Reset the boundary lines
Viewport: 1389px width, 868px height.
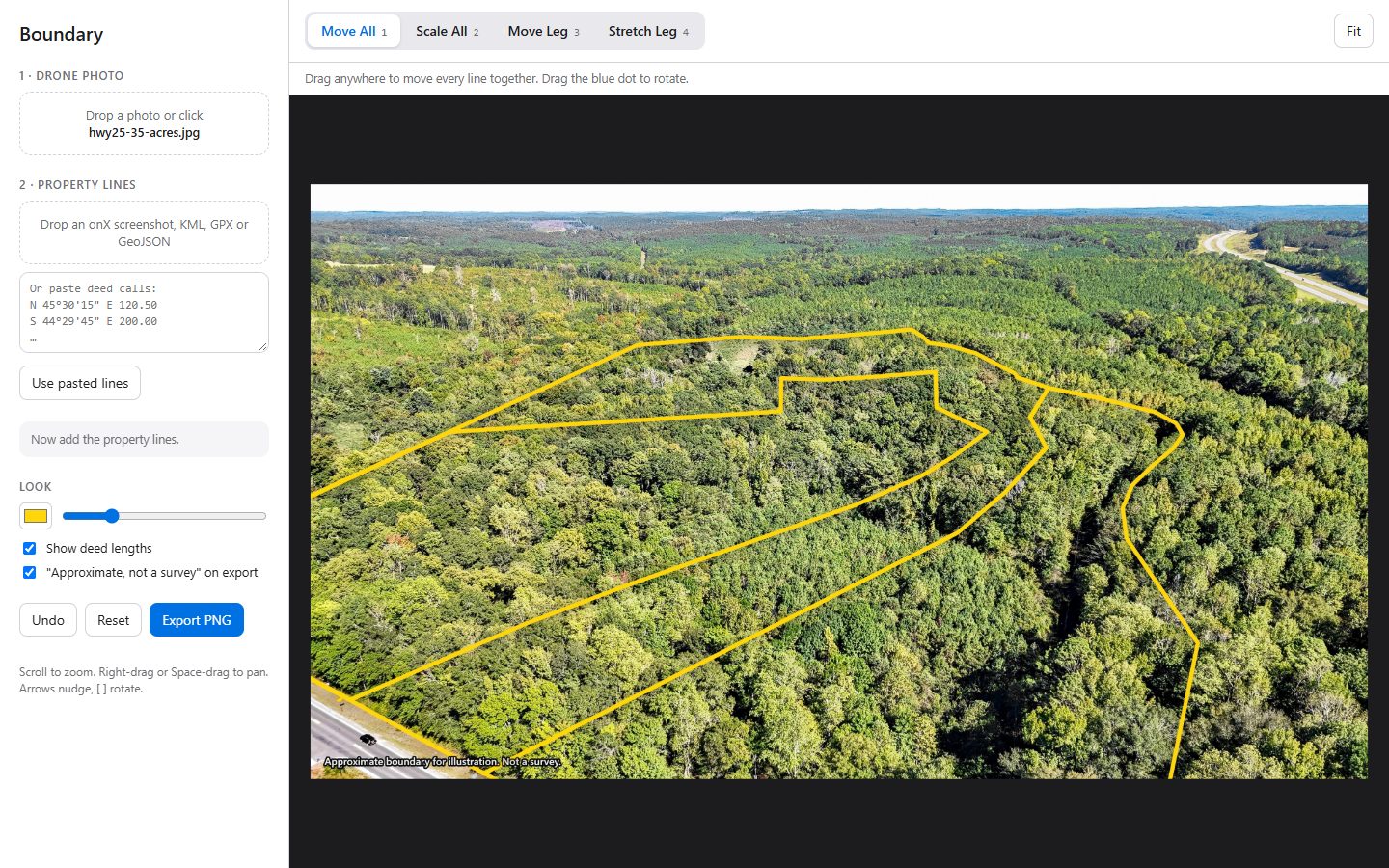[113, 620]
